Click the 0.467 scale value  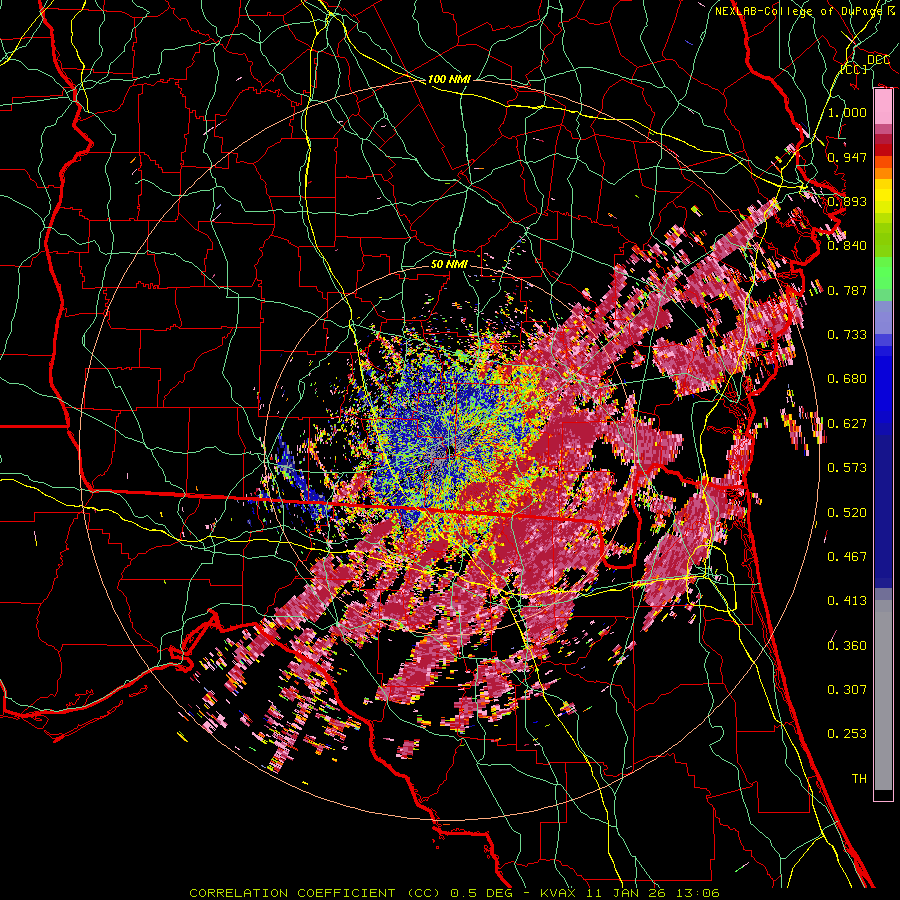[x=847, y=557]
